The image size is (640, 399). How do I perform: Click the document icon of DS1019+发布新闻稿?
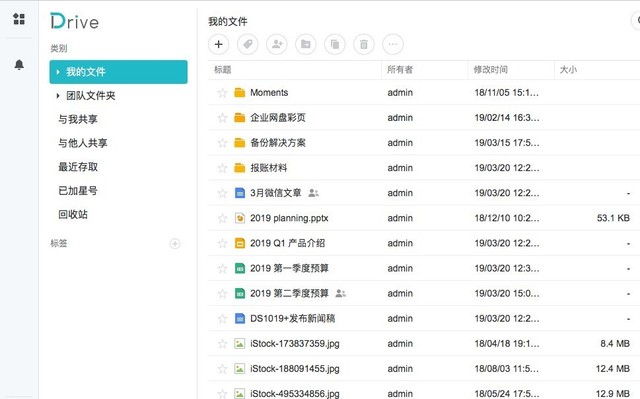click(240, 318)
